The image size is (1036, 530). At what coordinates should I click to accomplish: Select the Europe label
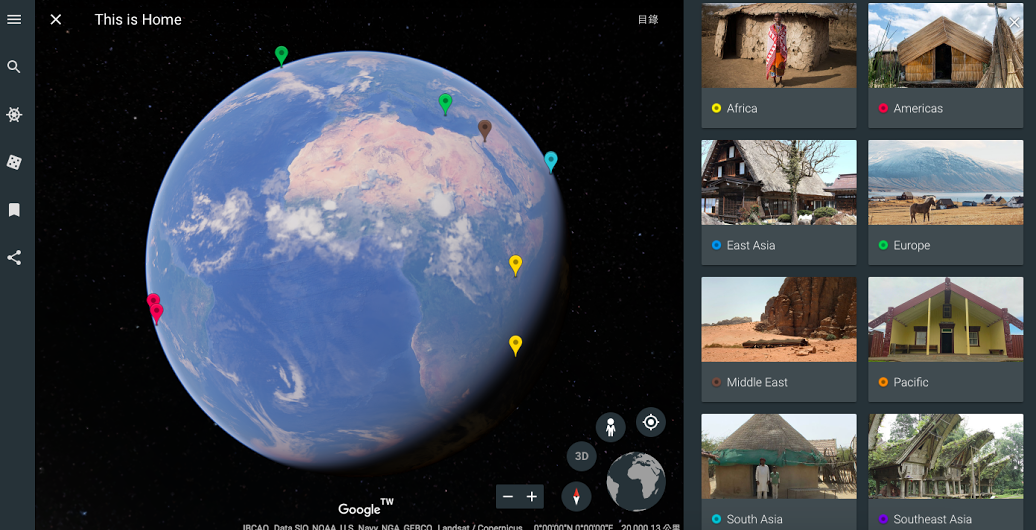point(912,245)
